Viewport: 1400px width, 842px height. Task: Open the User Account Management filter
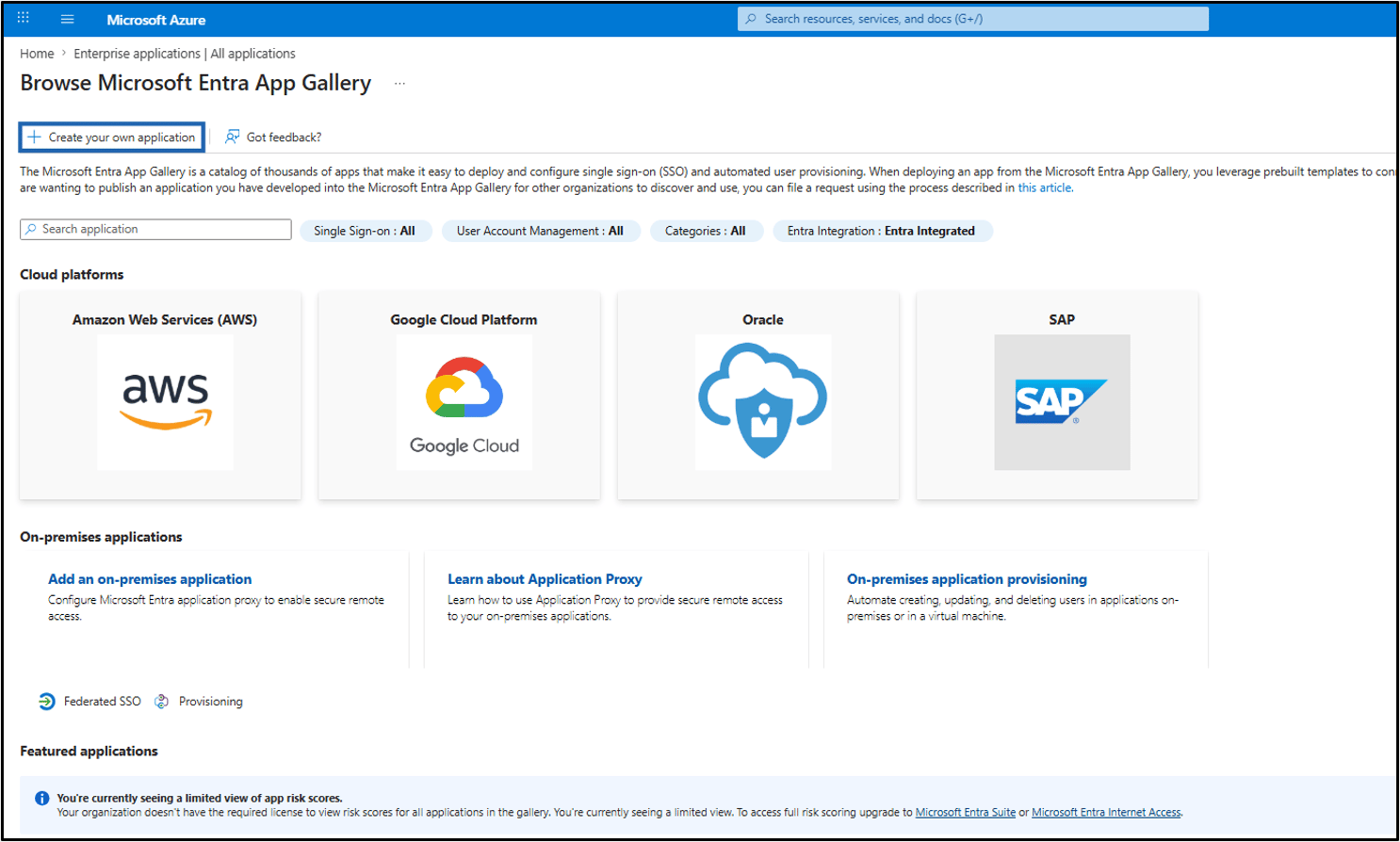click(540, 231)
